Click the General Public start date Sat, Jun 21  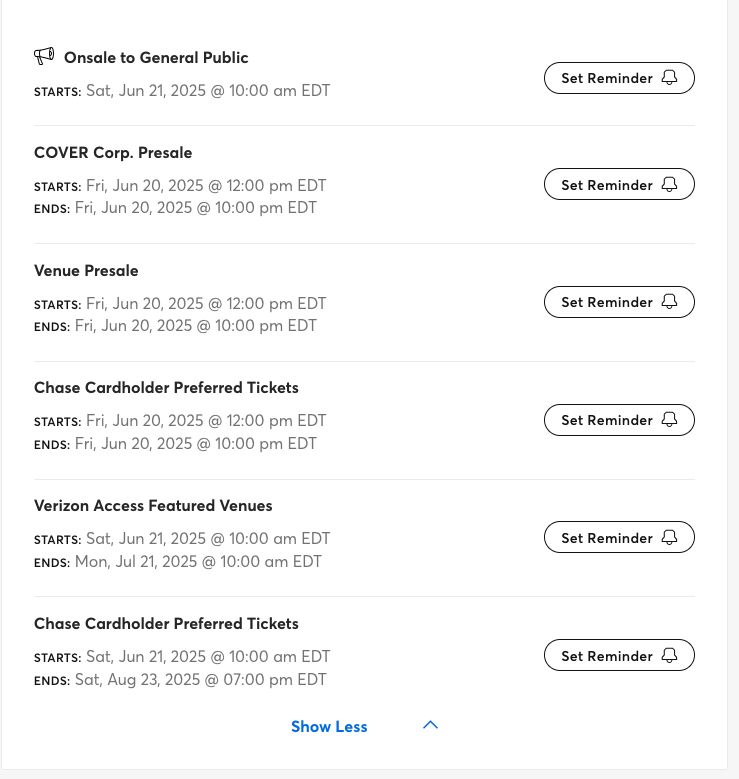pyautogui.click(x=208, y=91)
